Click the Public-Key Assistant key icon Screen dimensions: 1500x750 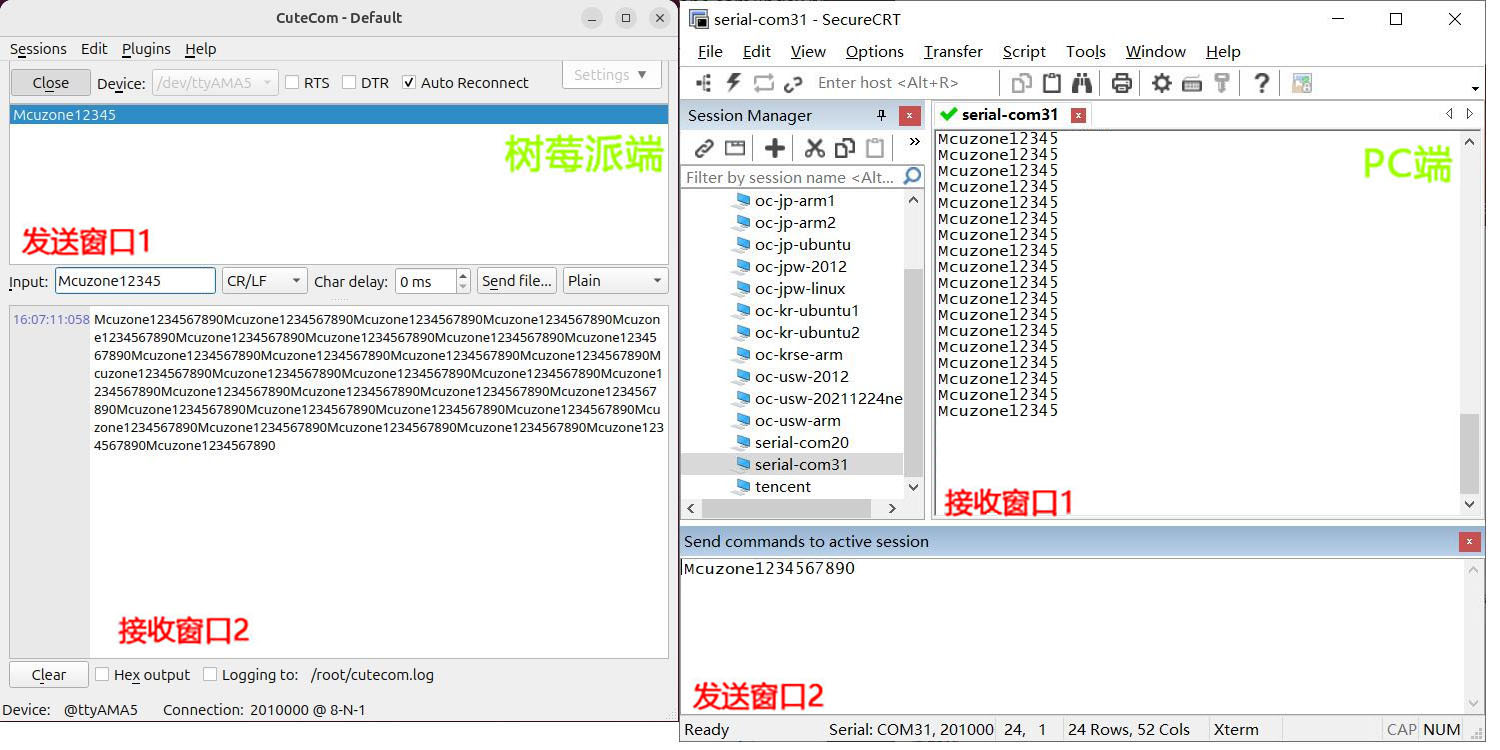1221,83
